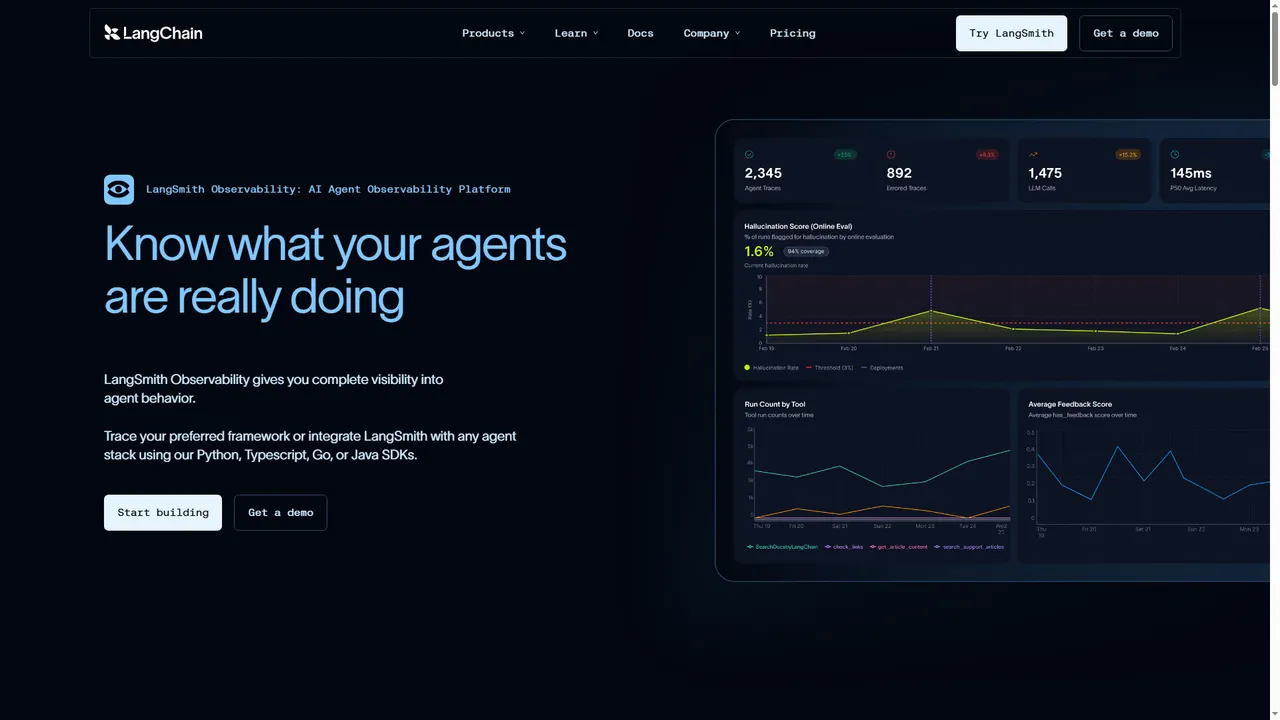Click the SearchDocsbyLangChain legend entry
This screenshot has width=1280, height=720.
[782, 547]
